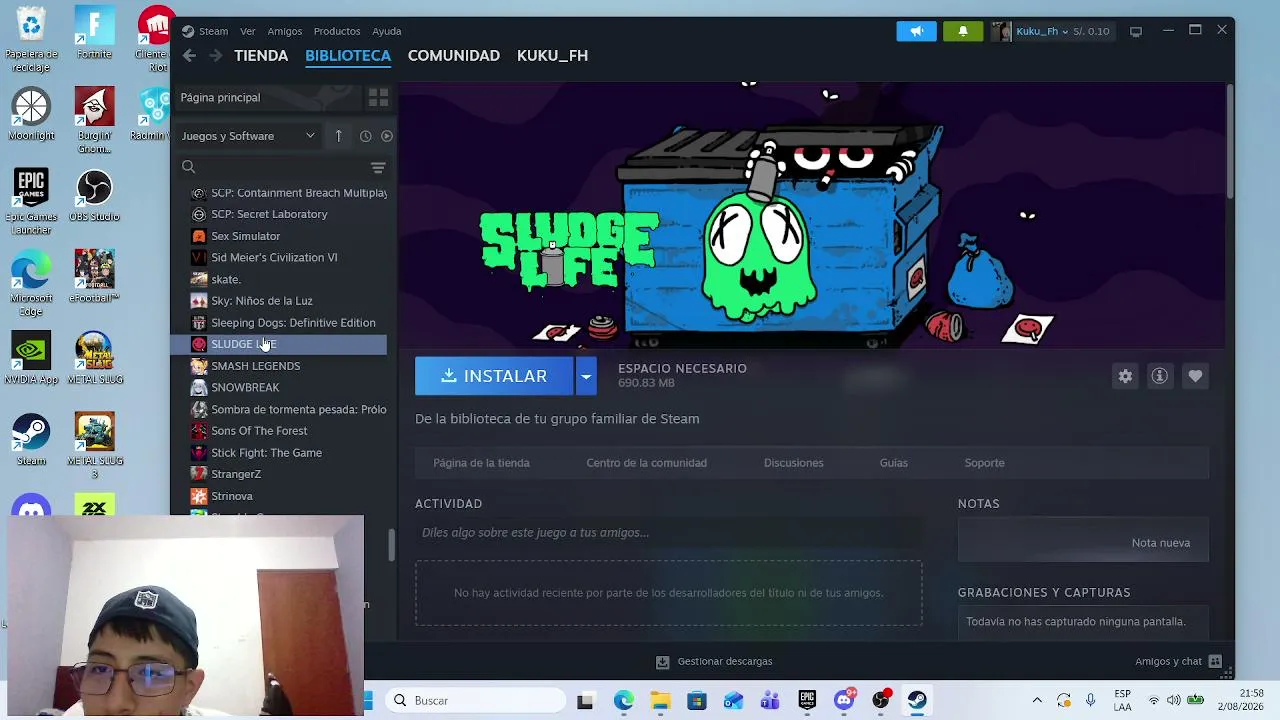Screen dimensions: 1280x720
Task: Open METAL SLUG desktop shortcut
Action: point(94,358)
